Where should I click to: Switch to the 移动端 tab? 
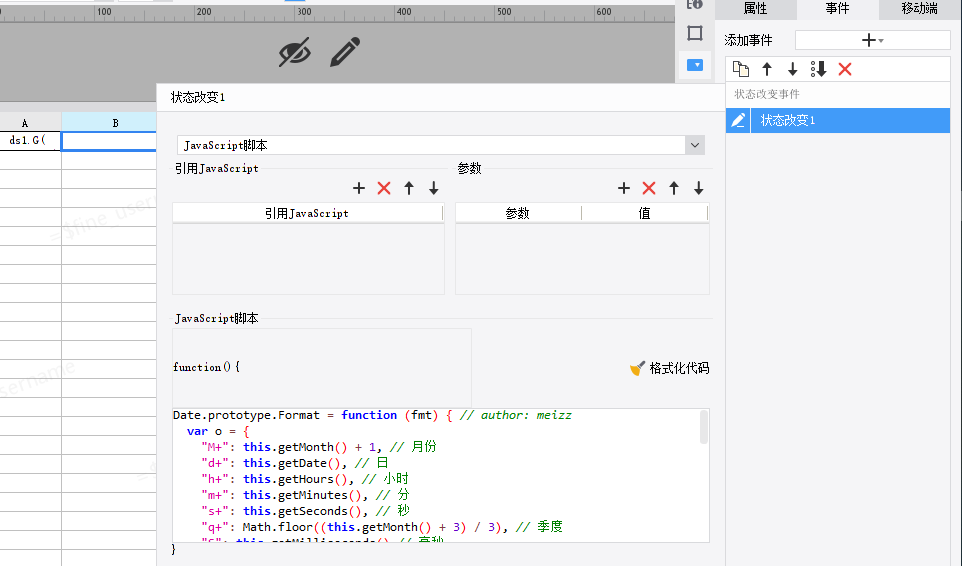(x=919, y=9)
